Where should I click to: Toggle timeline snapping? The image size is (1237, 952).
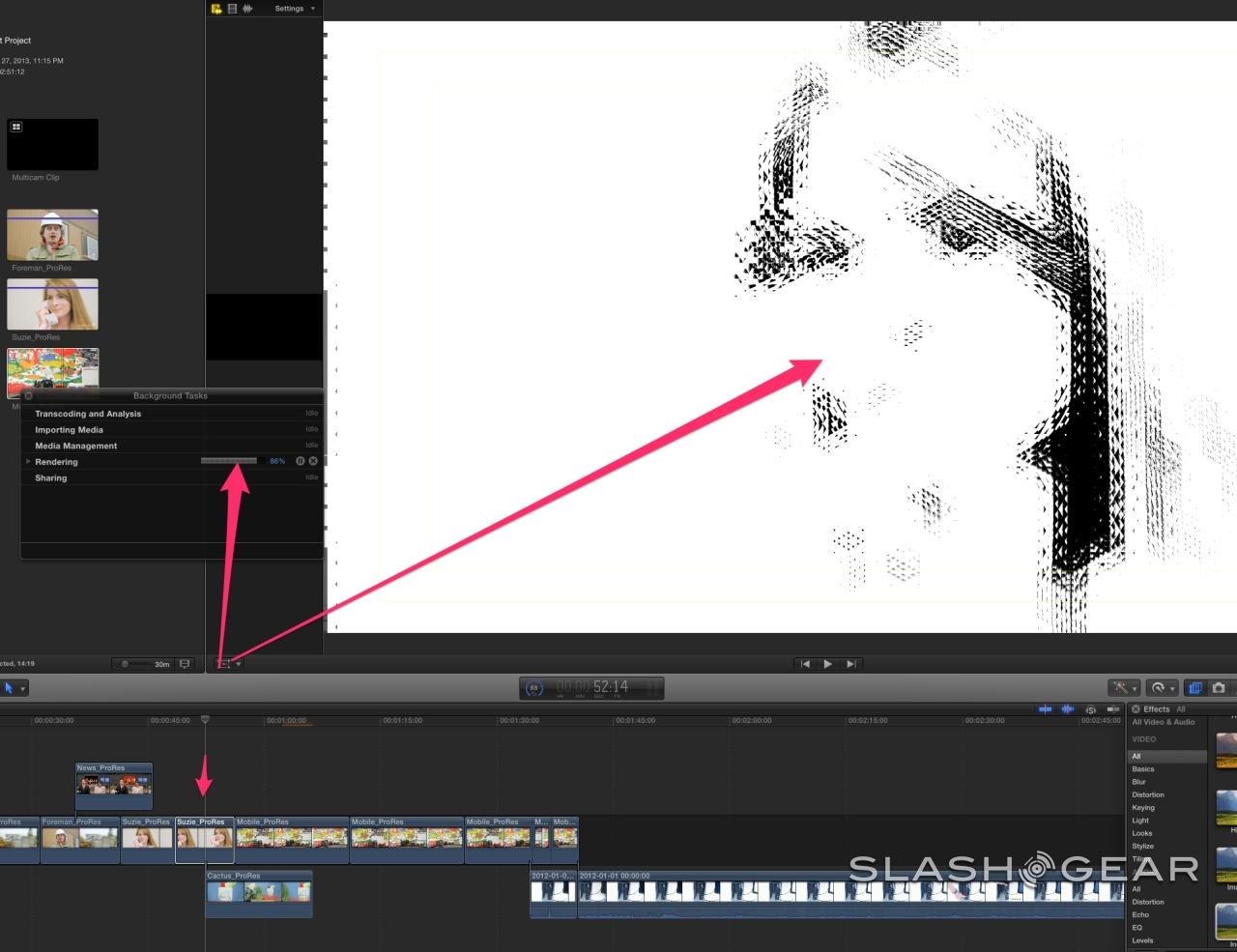1112,709
